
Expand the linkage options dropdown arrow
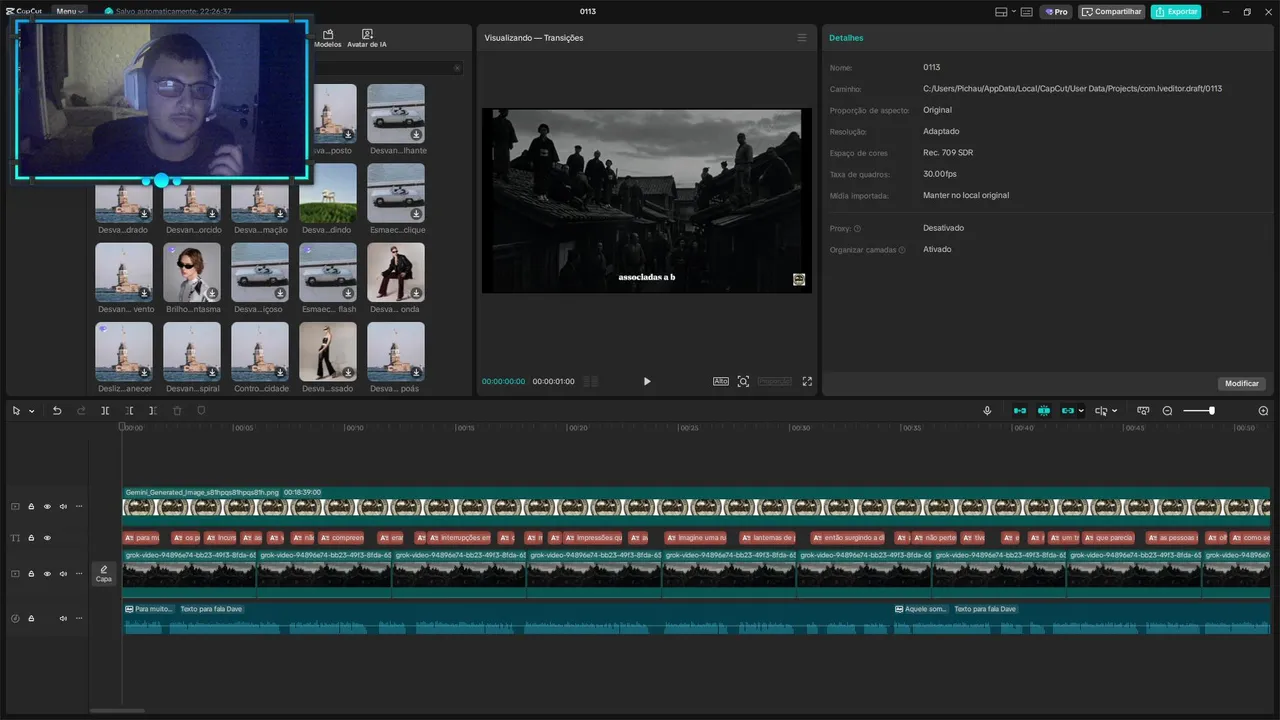1081,411
